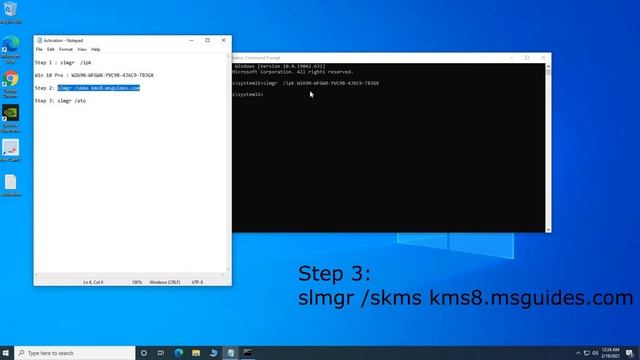This screenshot has height=360, width=640.
Task: Open the View menu in Notepad
Action: (82, 49)
